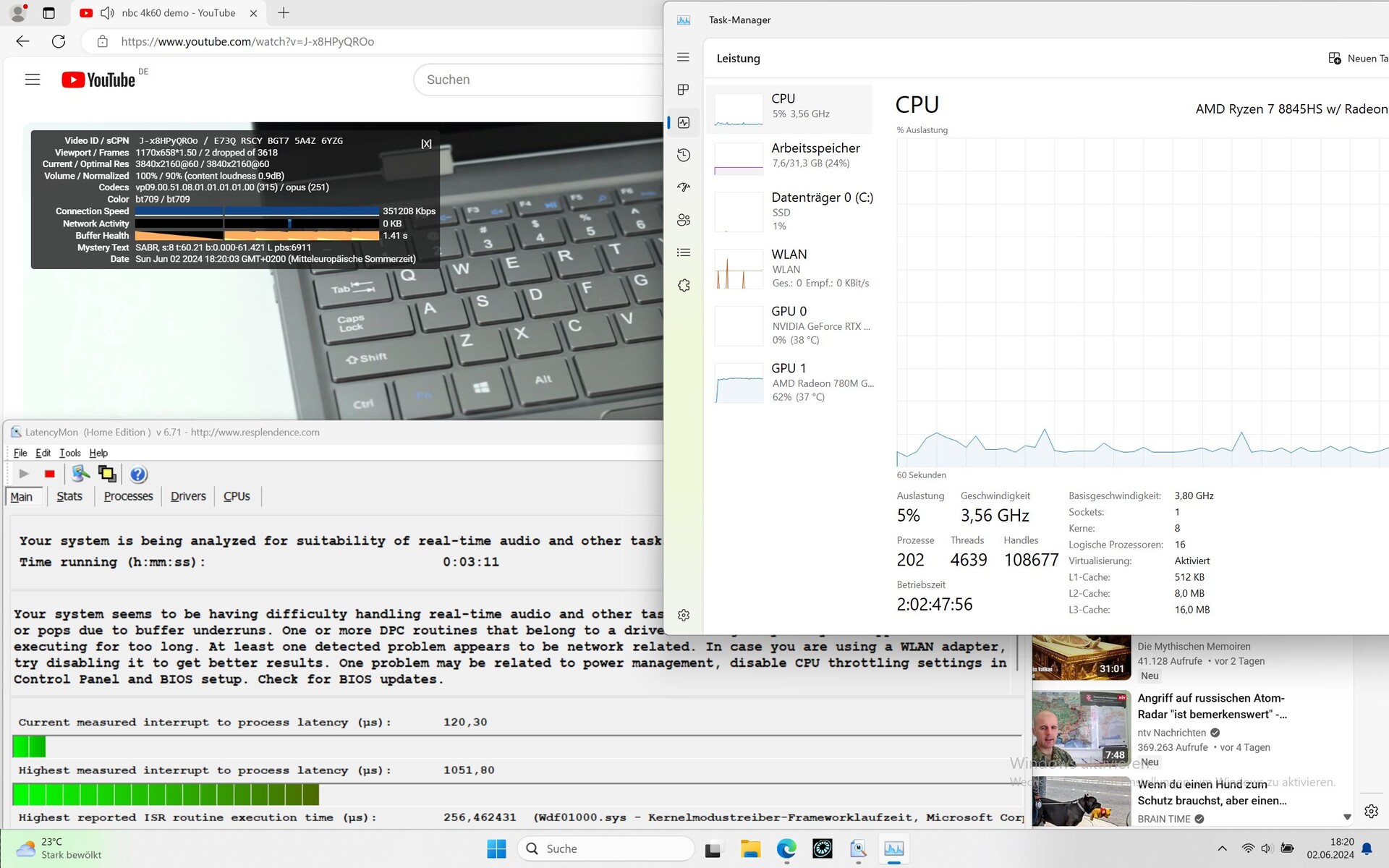1389x868 pixels.
Task: Open Task Manager app history sidebar icon
Action: (x=683, y=155)
